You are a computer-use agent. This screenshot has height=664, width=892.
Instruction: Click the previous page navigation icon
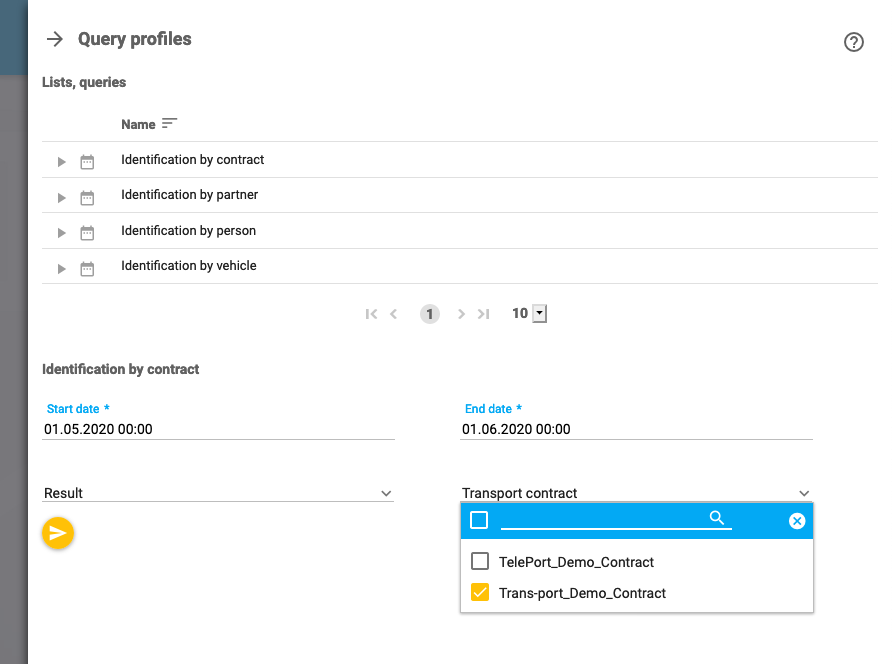point(394,313)
